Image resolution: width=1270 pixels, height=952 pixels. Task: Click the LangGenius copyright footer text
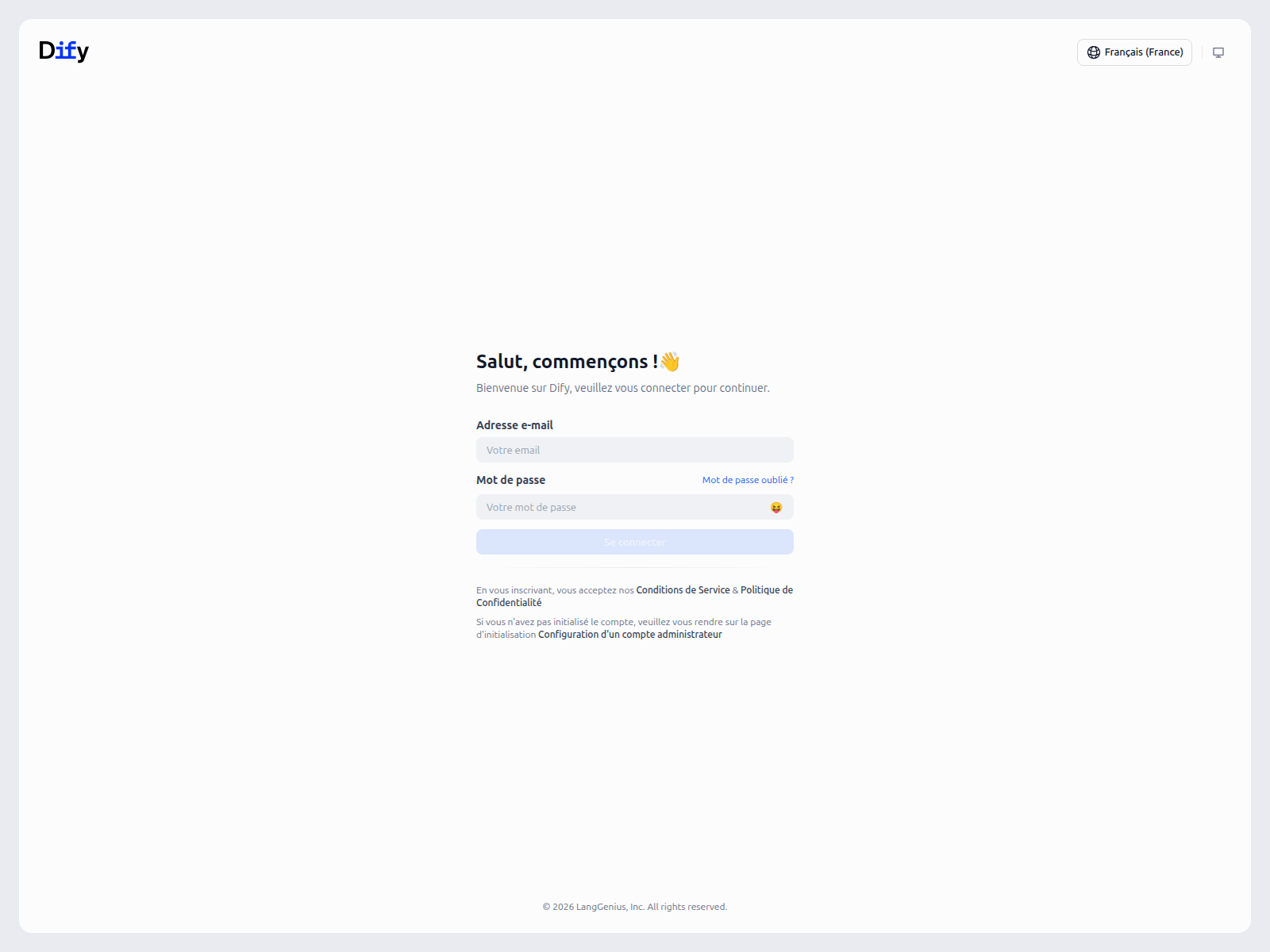pos(635,907)
